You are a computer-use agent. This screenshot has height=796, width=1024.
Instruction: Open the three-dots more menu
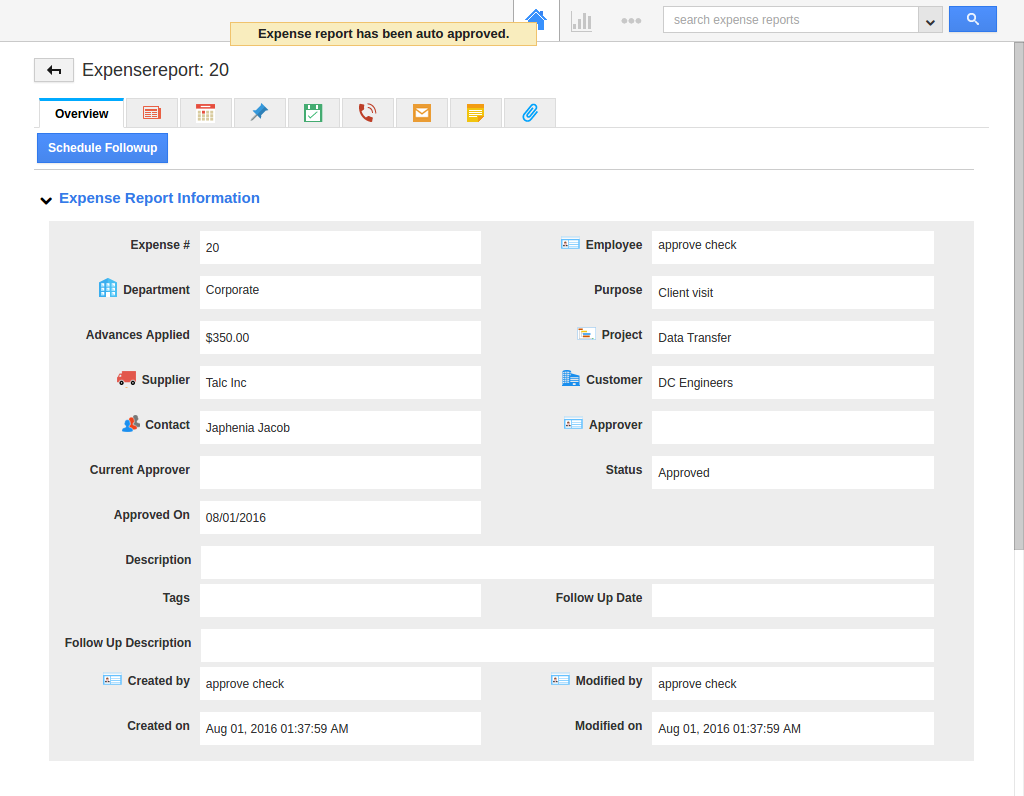coord(631,20)
